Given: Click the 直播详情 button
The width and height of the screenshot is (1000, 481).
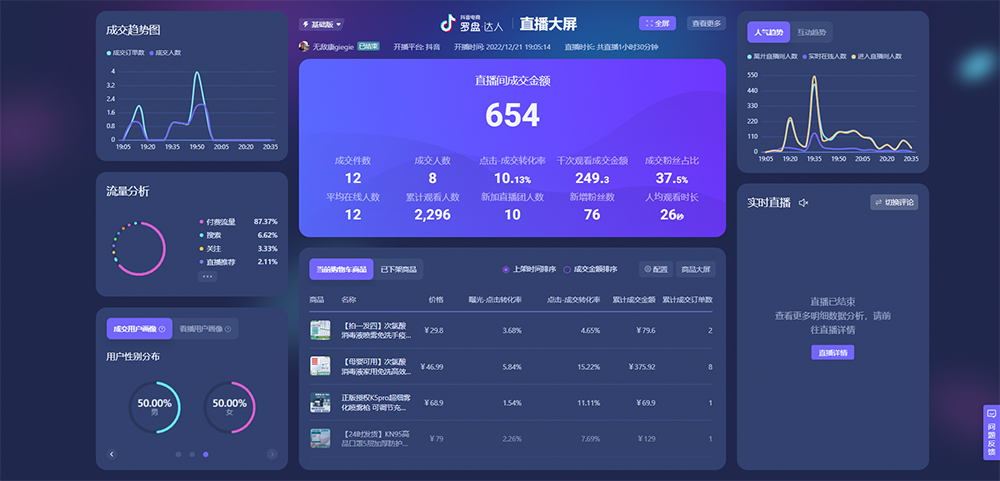Looking at the screenshot, I should click(832, 352).
